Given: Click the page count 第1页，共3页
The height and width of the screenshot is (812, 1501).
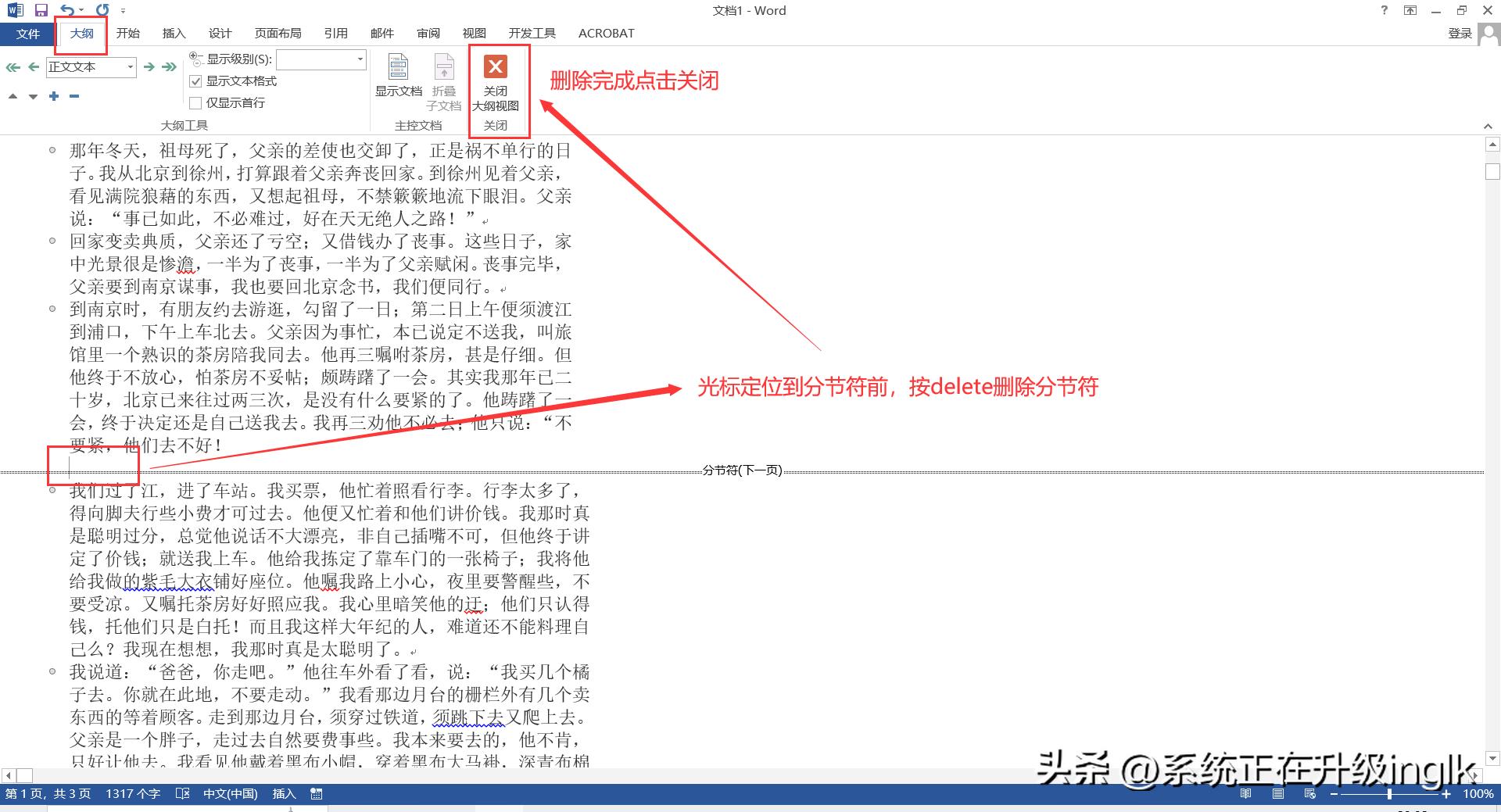Looking at the screenshot, I should [48, 793].
